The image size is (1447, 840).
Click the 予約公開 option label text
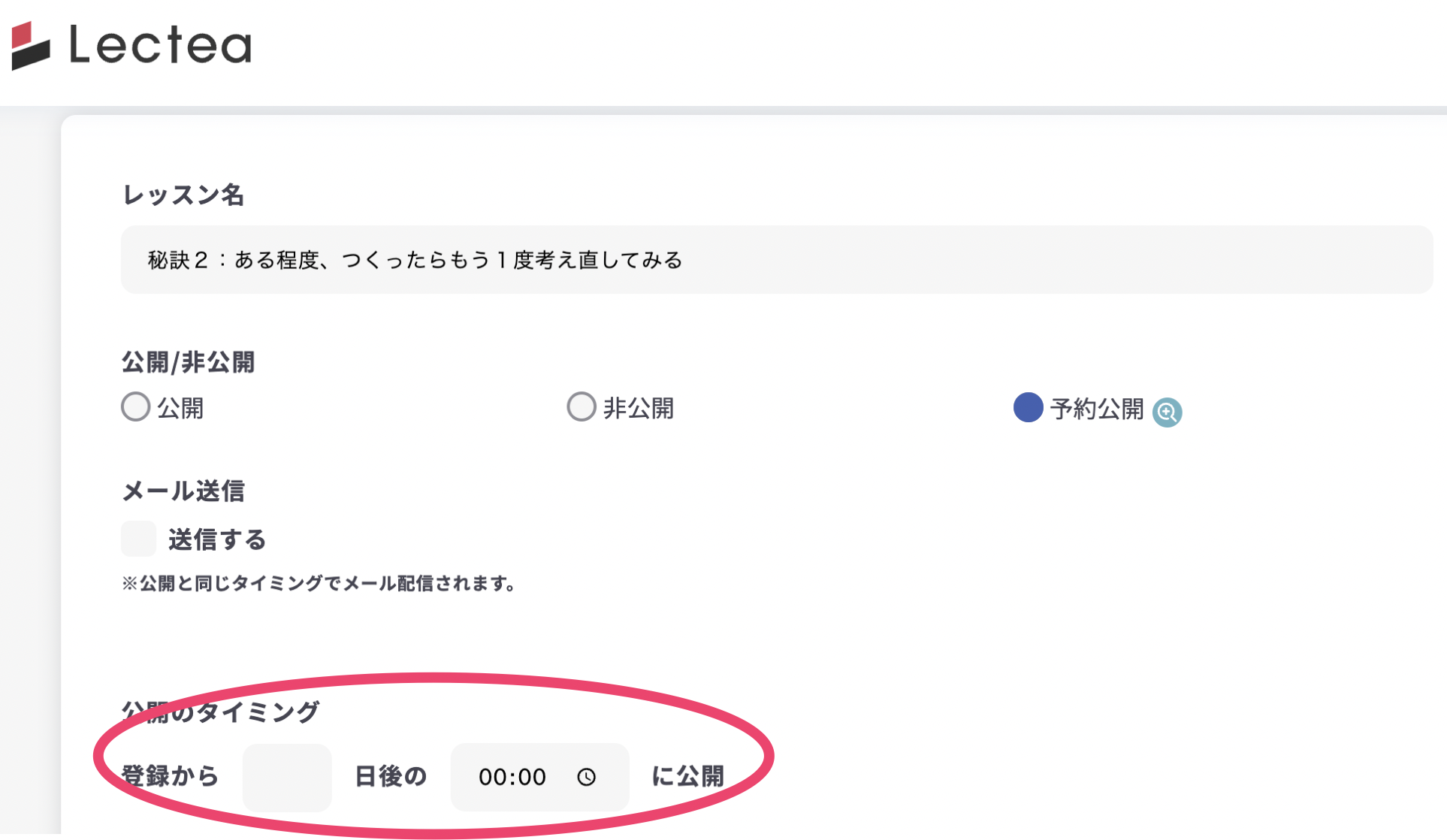(1097, 409)
